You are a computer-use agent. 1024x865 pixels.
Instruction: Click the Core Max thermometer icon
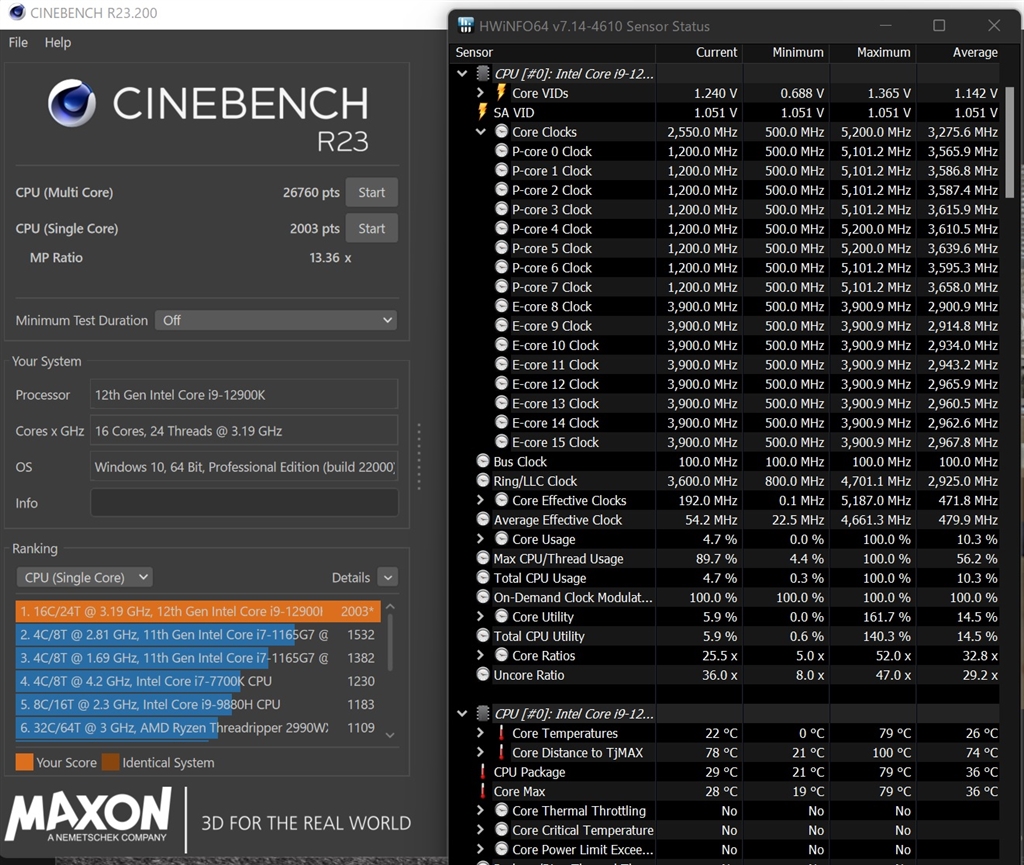(x=483, y=791)
